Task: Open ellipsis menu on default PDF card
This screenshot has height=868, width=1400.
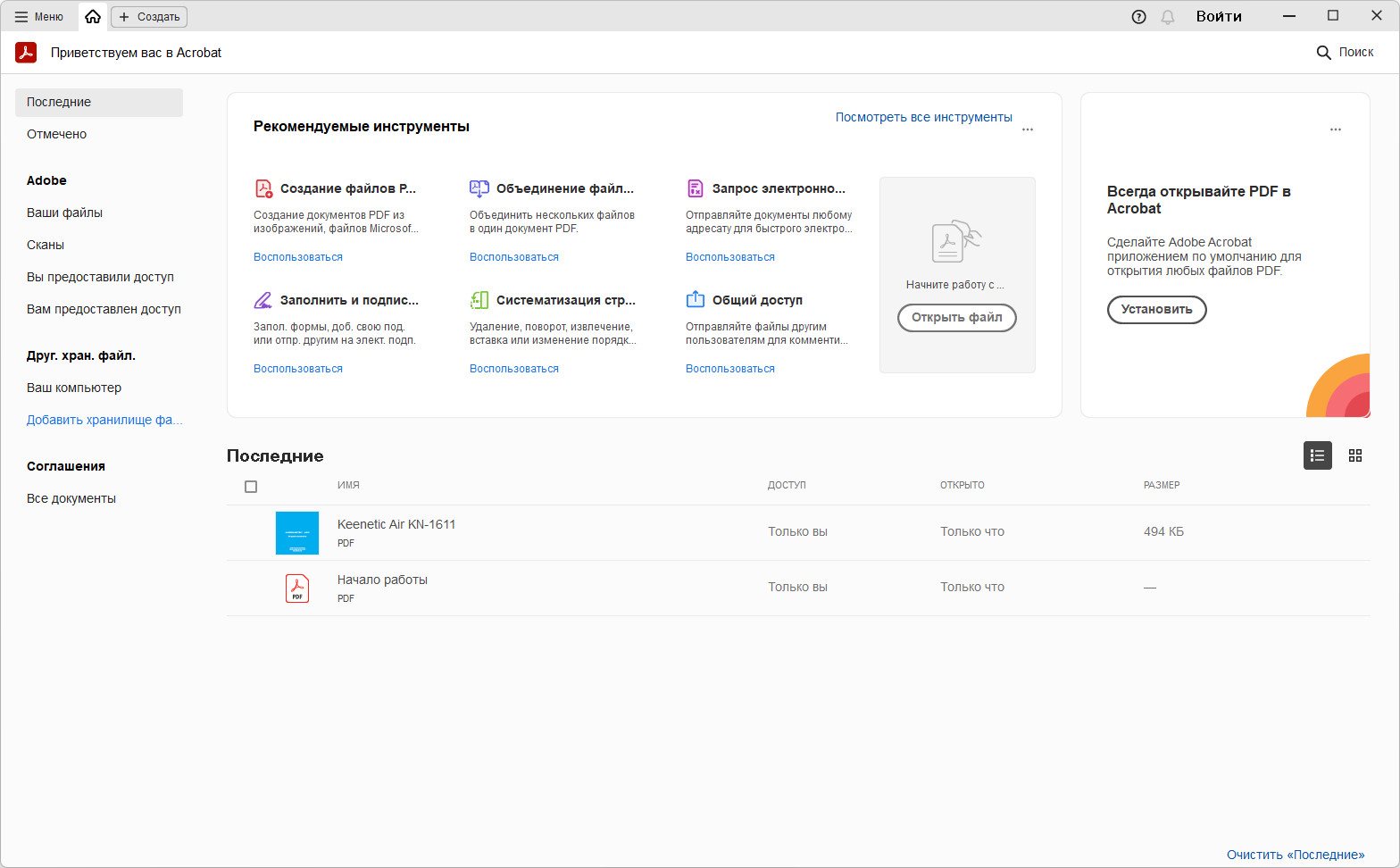Action: click(x=1335, y=129)
